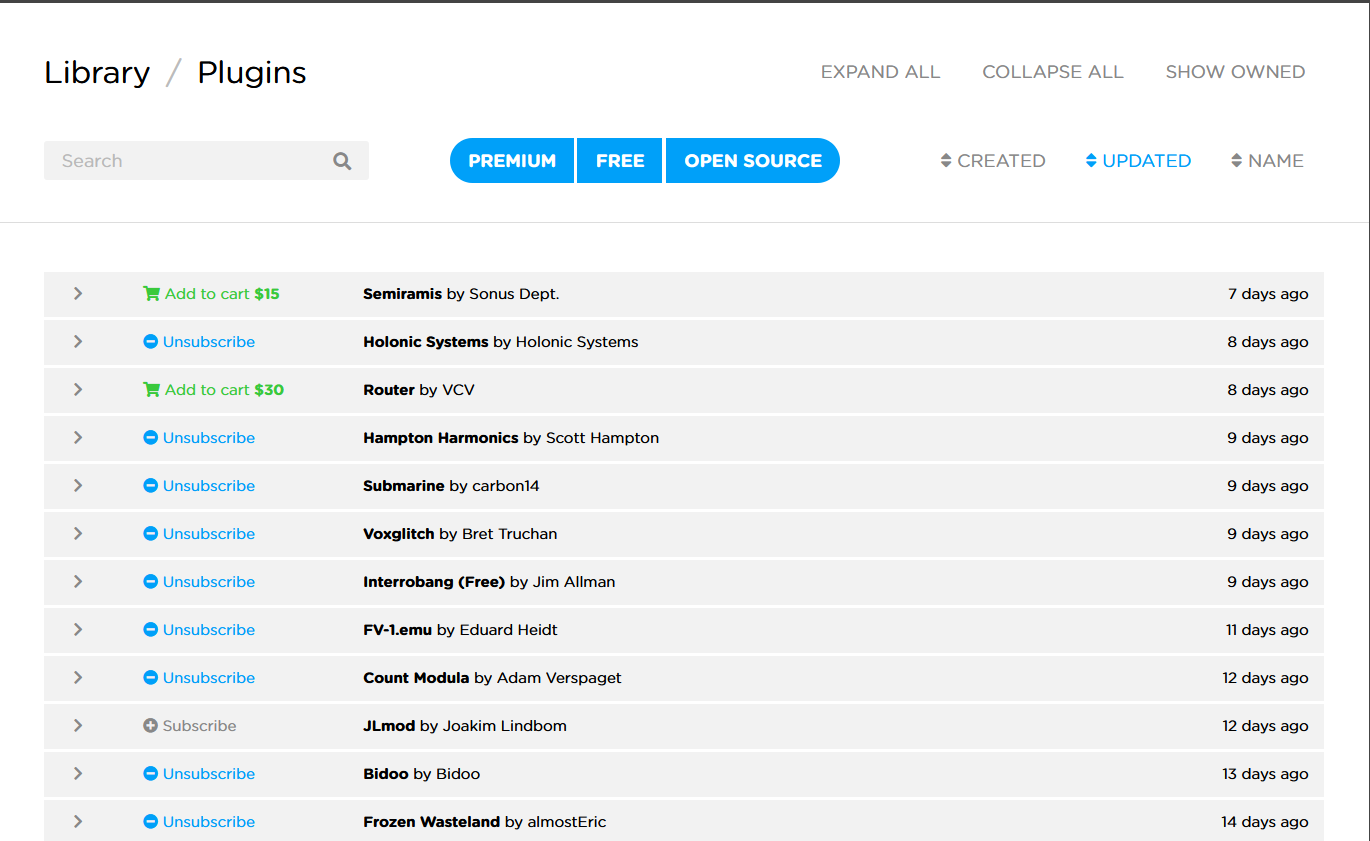Click minus icon in Voxglitch row
This screenshot has width=1370, height=841.
coord(150,534)
